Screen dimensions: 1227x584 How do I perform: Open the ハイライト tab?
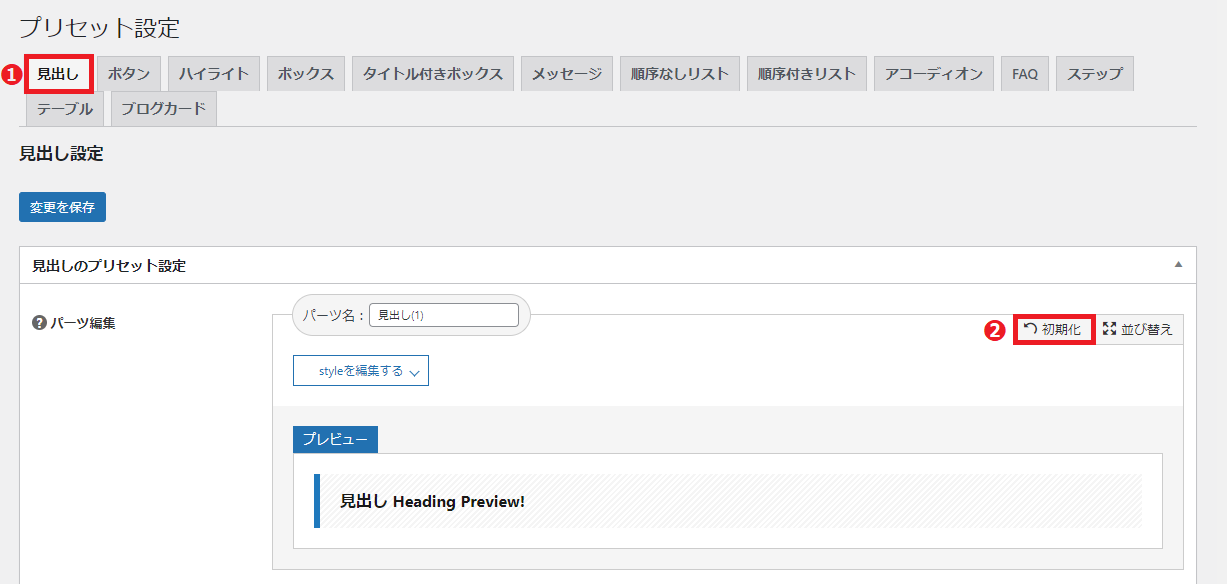tap(214, 74)
